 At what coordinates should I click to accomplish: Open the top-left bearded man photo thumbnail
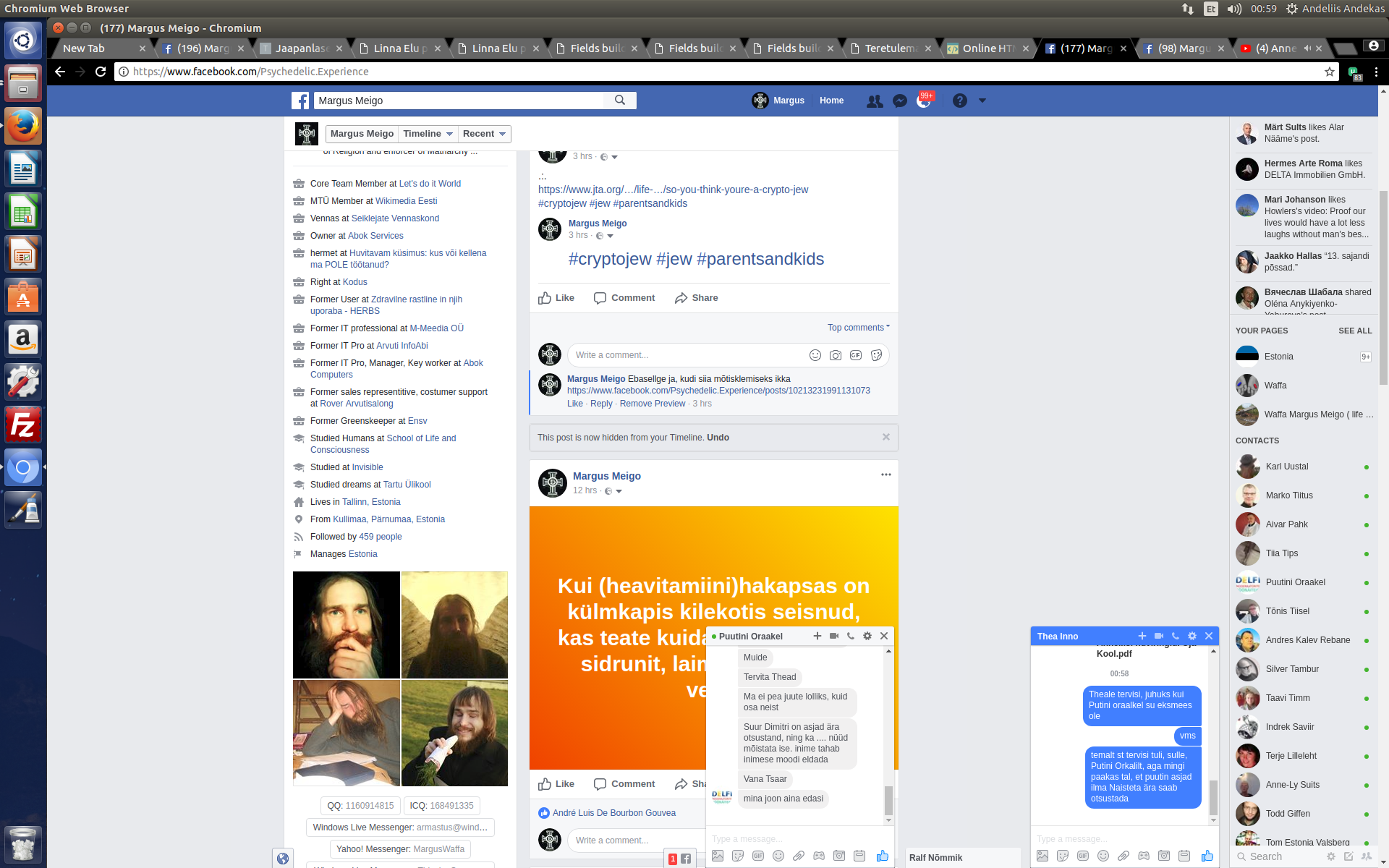347,625
